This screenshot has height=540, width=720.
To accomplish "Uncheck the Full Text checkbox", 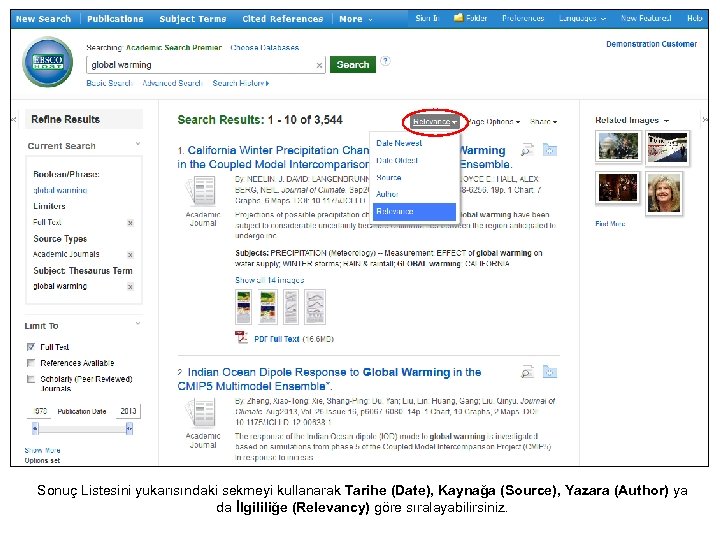I will tap(31, 347).
